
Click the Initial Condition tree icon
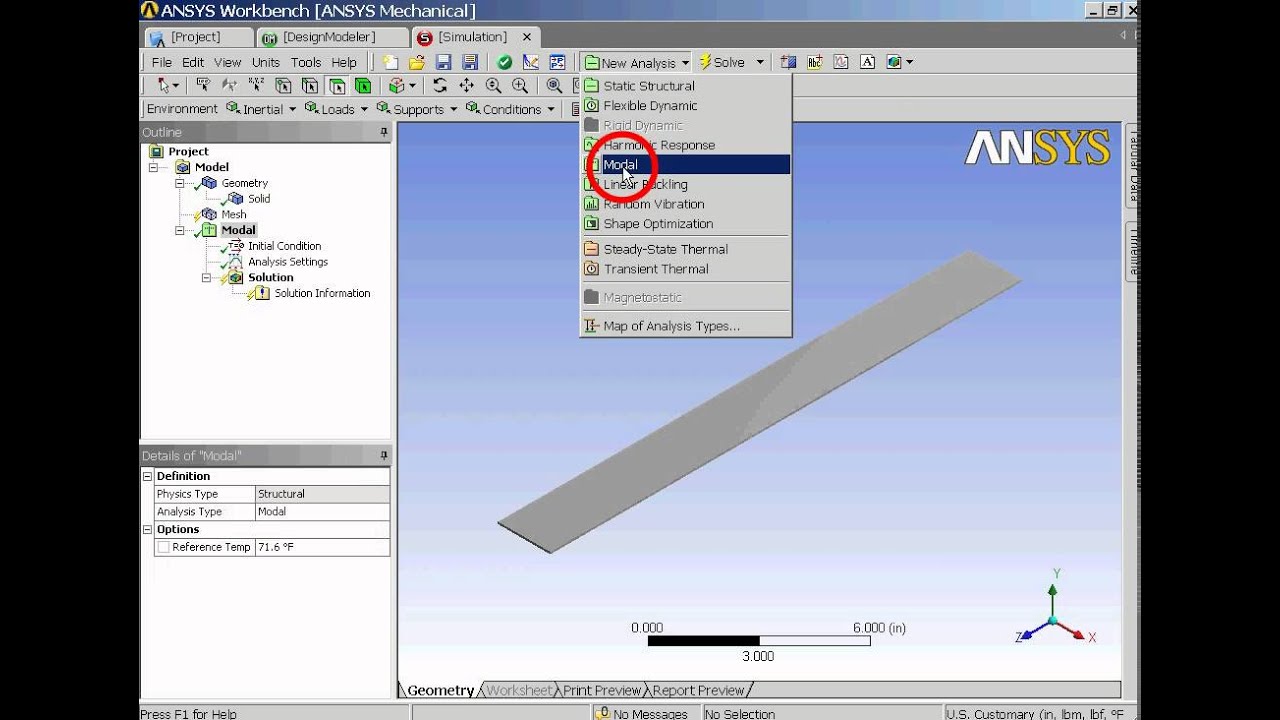[x=236, y=246]
